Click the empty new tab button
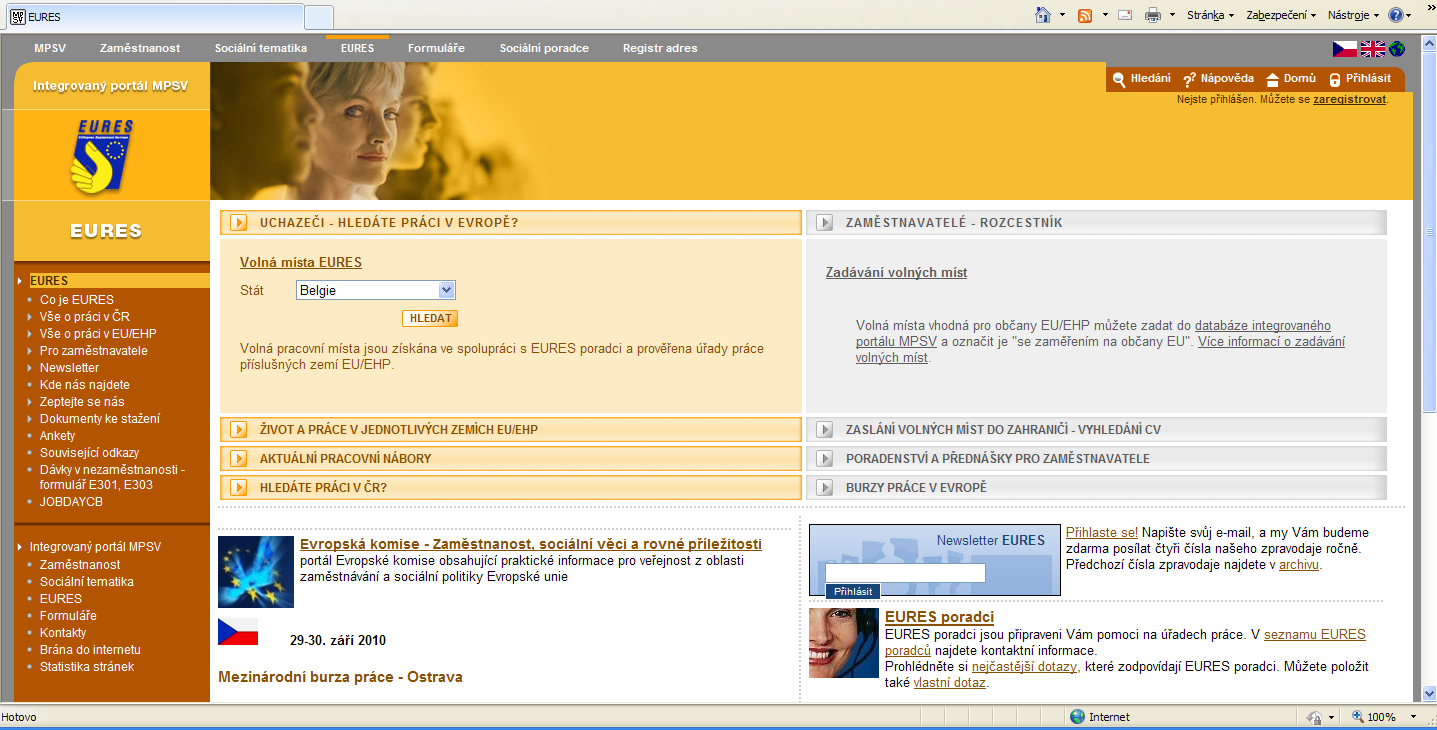1437x730 pixels. click(x=319, y=17)
